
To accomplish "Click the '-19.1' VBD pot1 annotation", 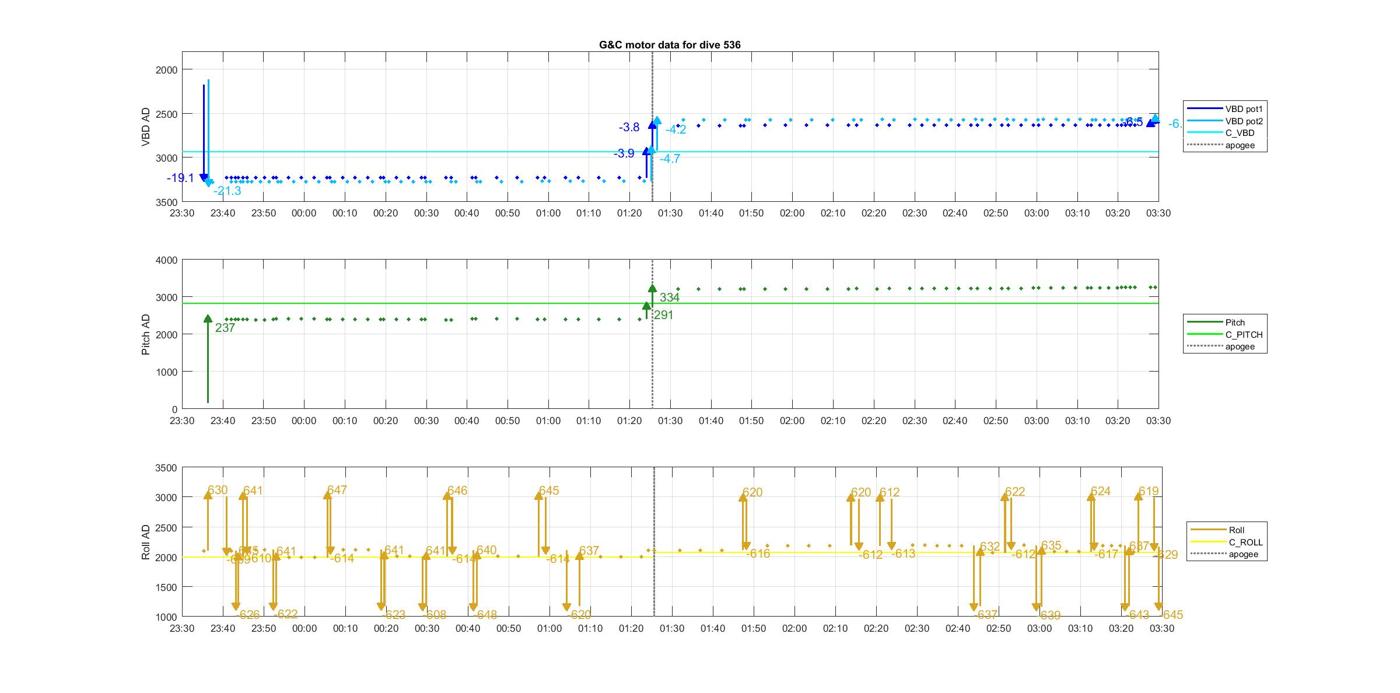I will coord(181,178).
